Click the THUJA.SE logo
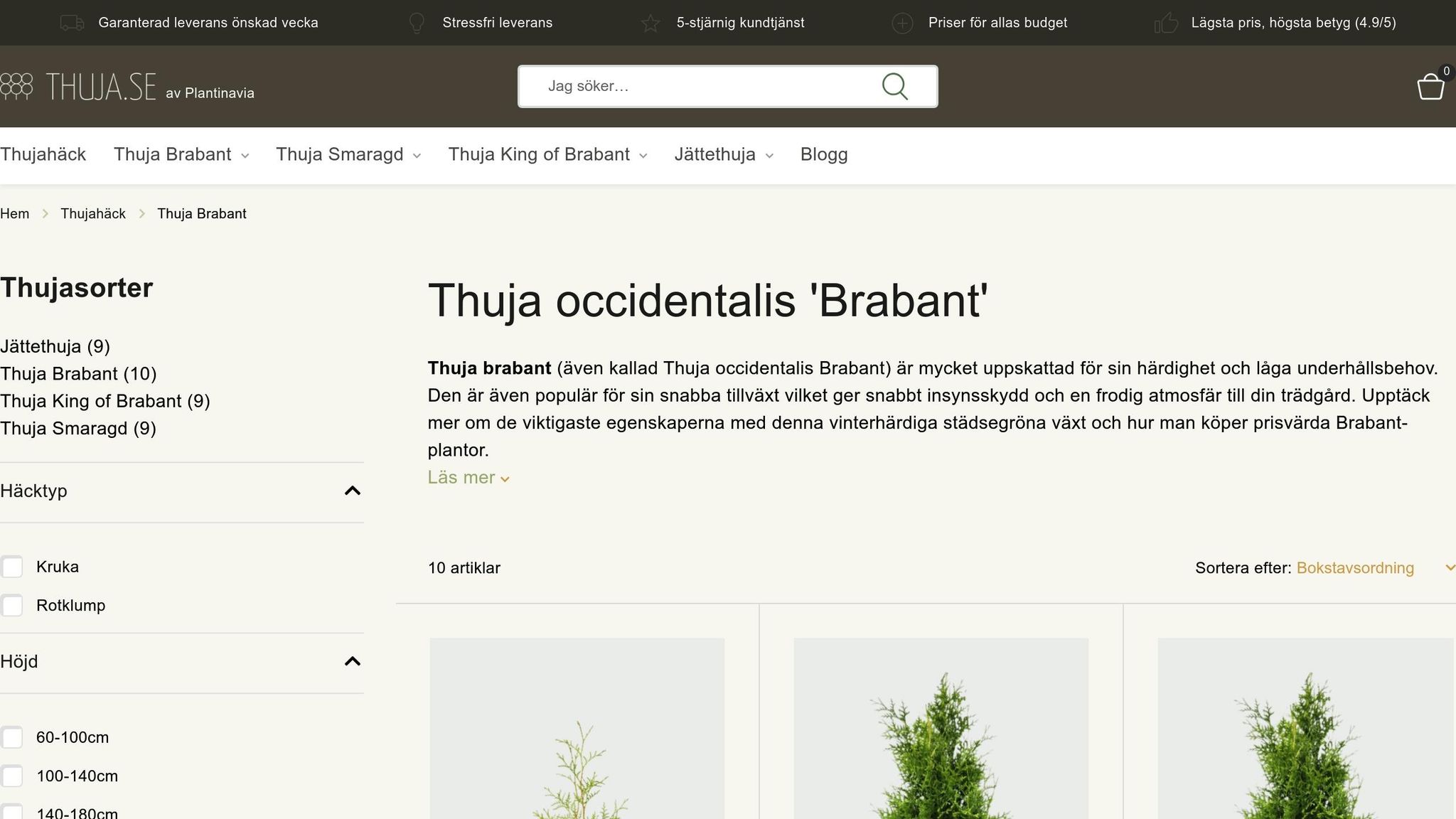Image resolution: width=1456 pixels, height=819 pixels. [x=78, y=87]
